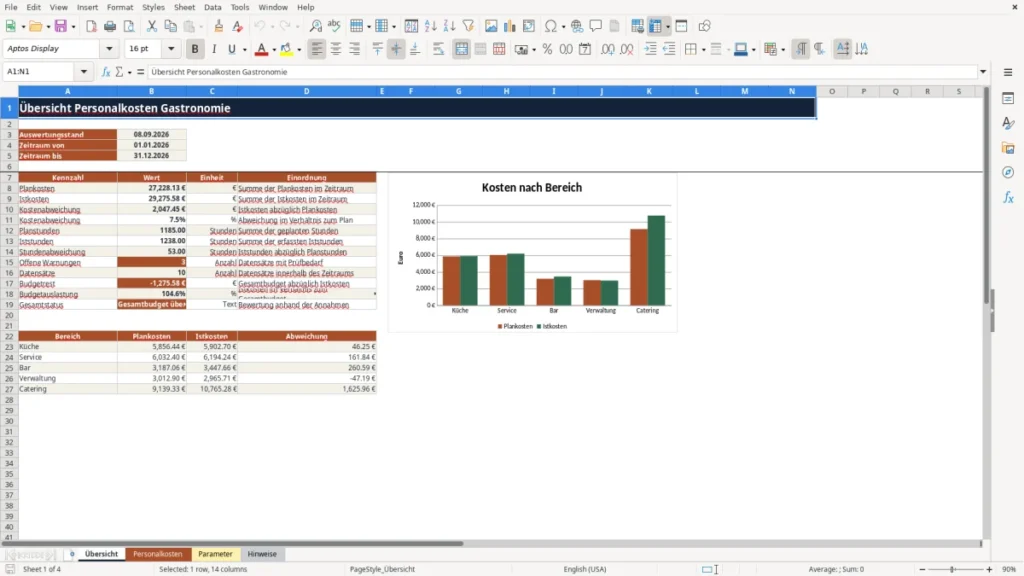The height and width of the screenshot is (576, 1024).
Task: Click the Sum (Σ) button in formula bar
Action: tap(119, 72)
